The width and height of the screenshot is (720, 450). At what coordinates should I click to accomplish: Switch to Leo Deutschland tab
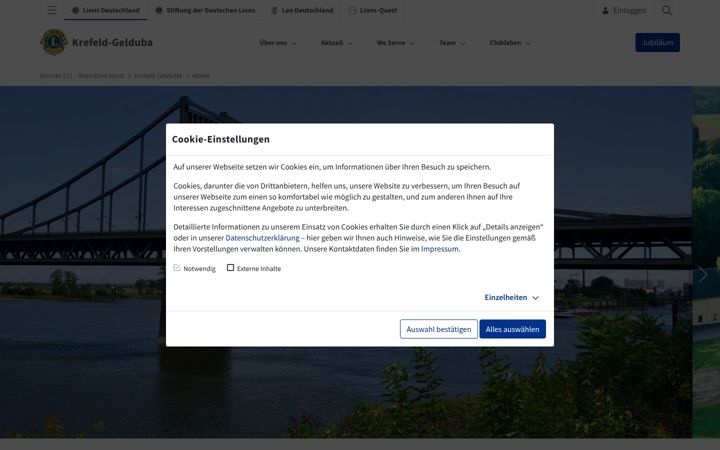[302, 10]
